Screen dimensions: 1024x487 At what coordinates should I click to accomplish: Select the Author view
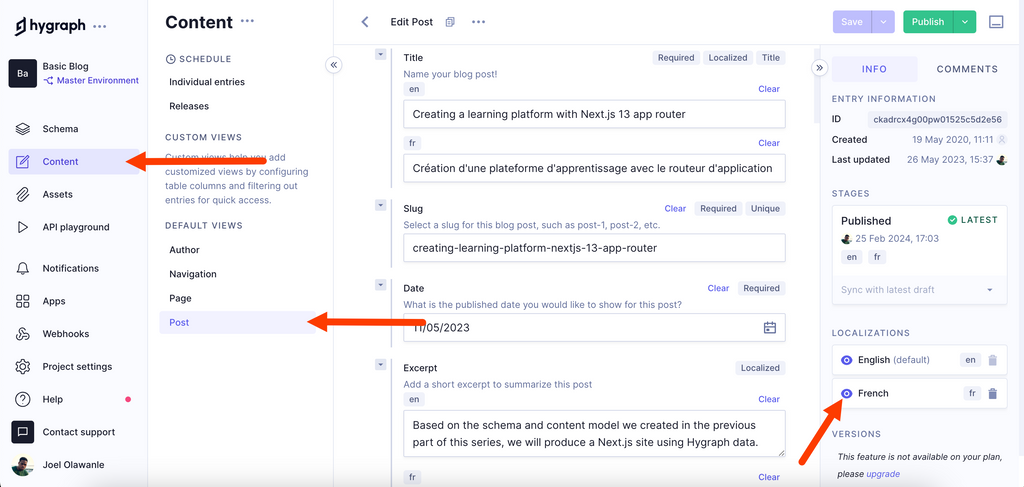click(184, 250)
